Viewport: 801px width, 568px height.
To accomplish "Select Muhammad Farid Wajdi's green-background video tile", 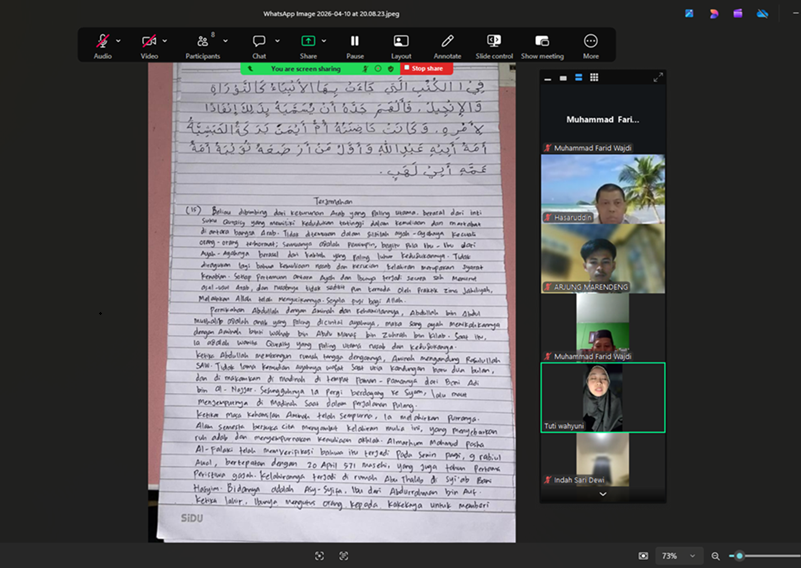I will (603, 328).
